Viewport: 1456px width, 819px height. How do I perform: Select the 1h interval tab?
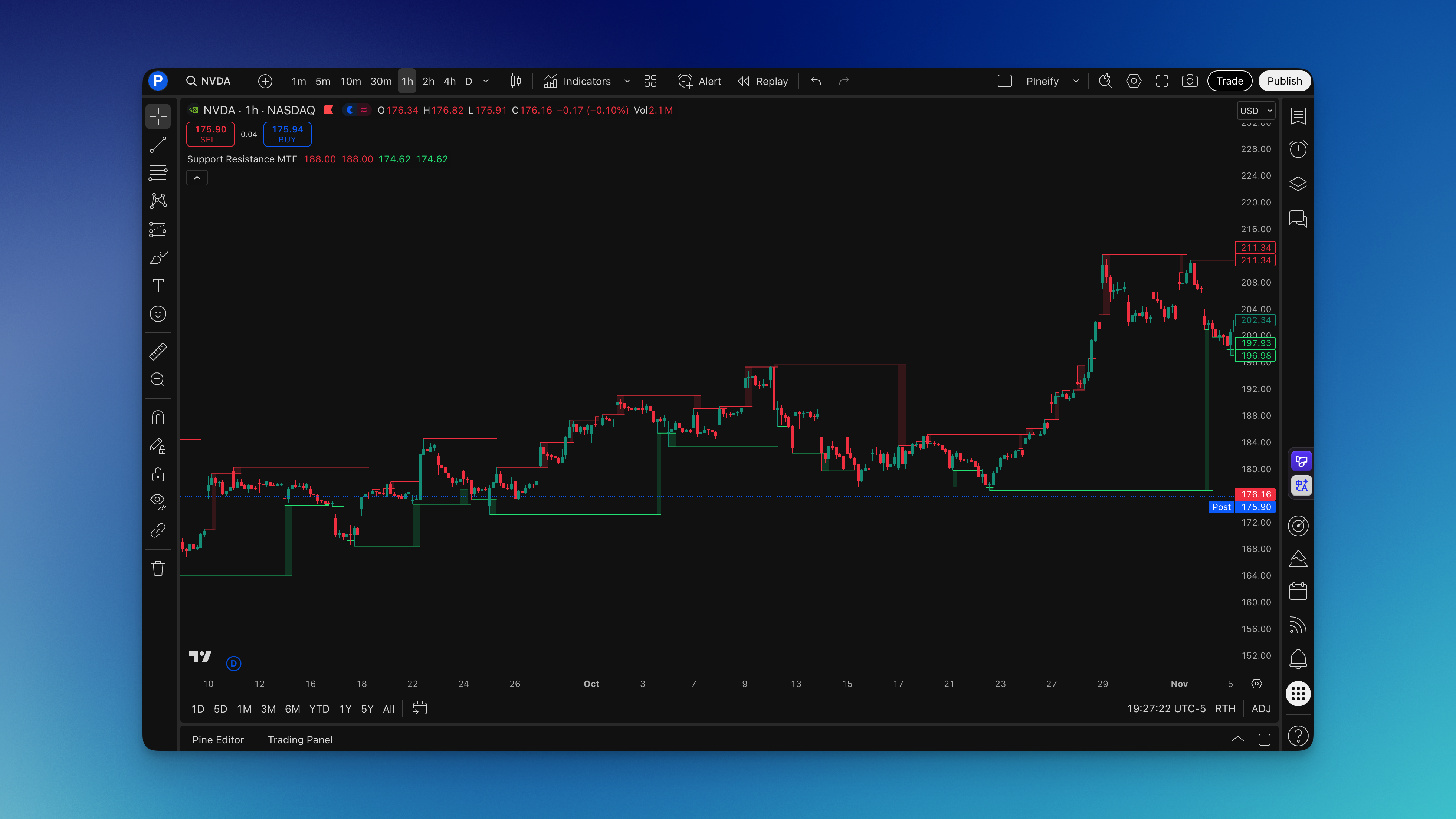click(x=407, y=81)
